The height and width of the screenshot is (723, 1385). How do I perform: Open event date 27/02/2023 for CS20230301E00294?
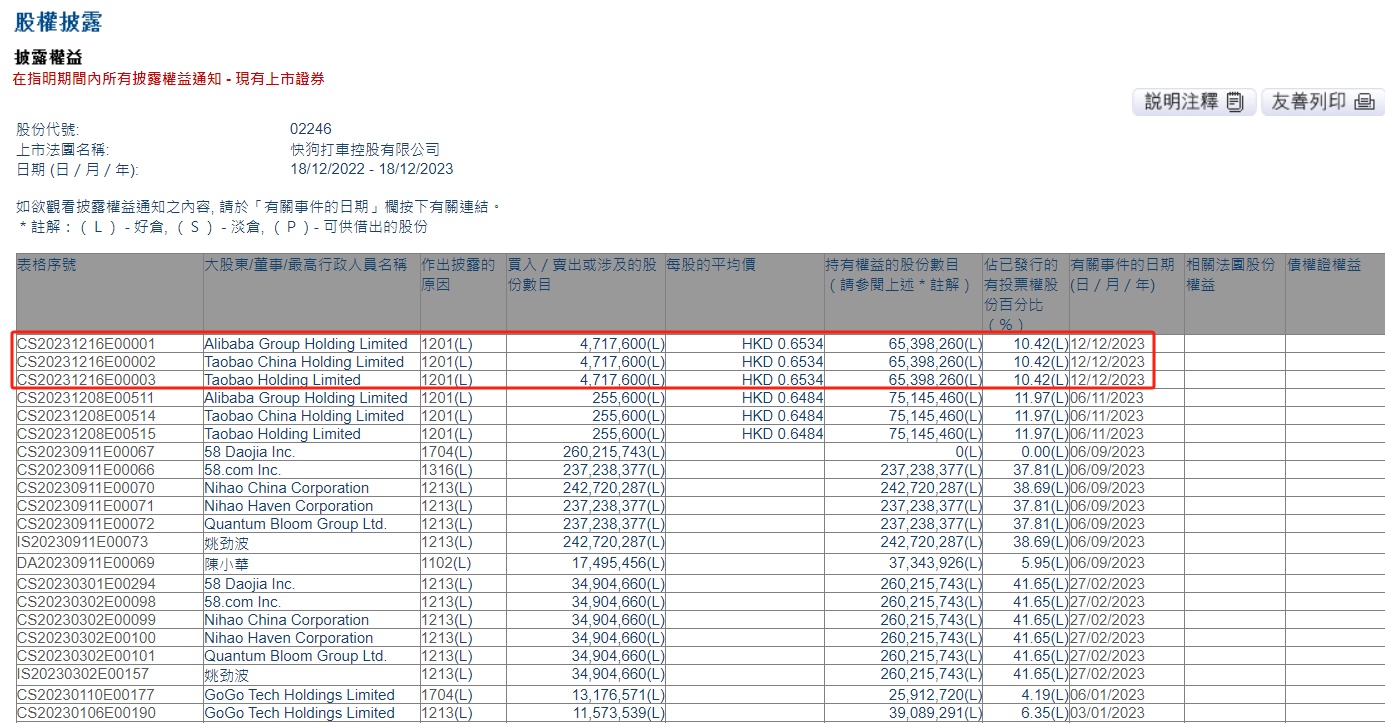1107,584
